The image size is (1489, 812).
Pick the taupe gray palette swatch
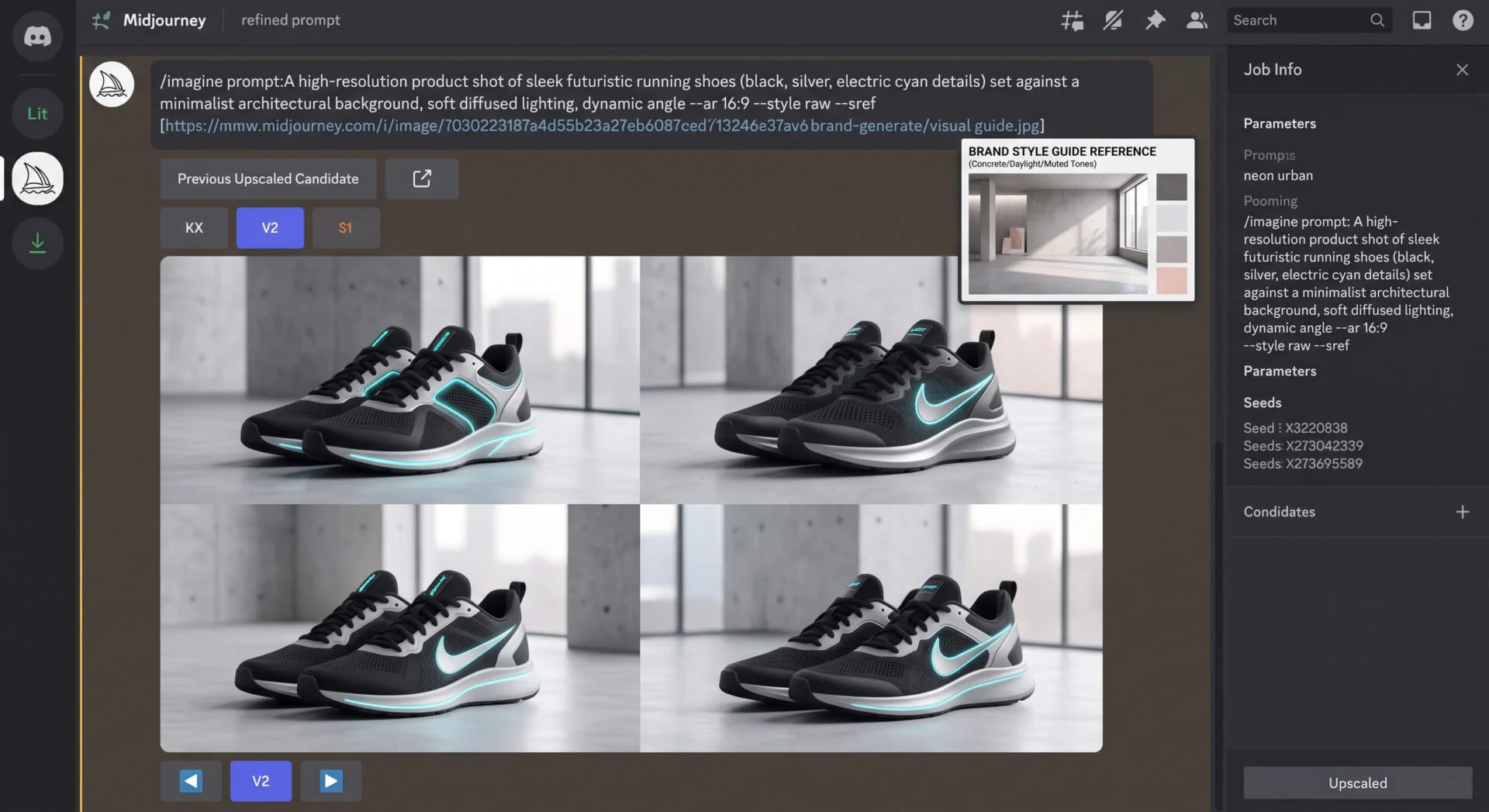[x=1171, y=249]
